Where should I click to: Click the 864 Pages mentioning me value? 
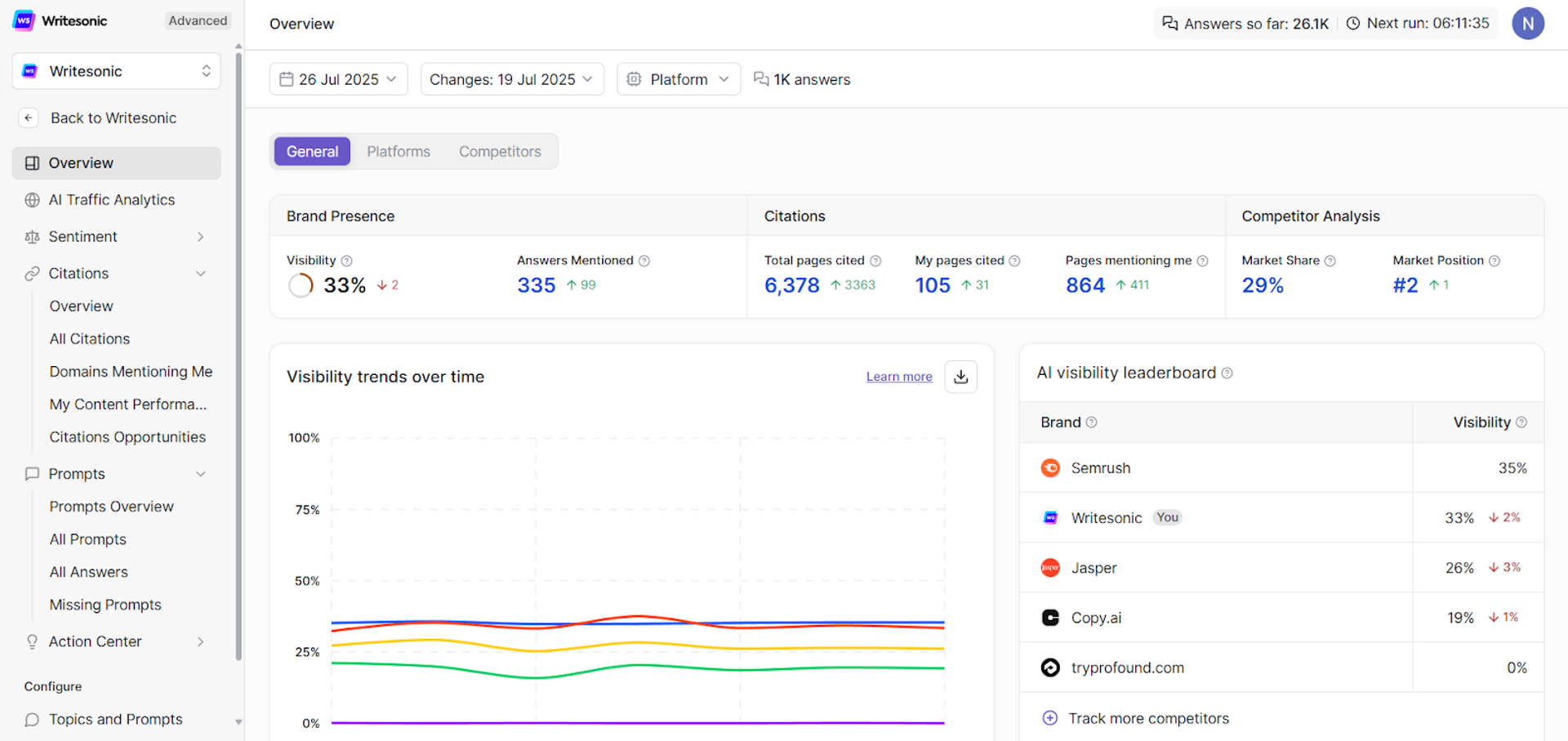(1085, 285)
